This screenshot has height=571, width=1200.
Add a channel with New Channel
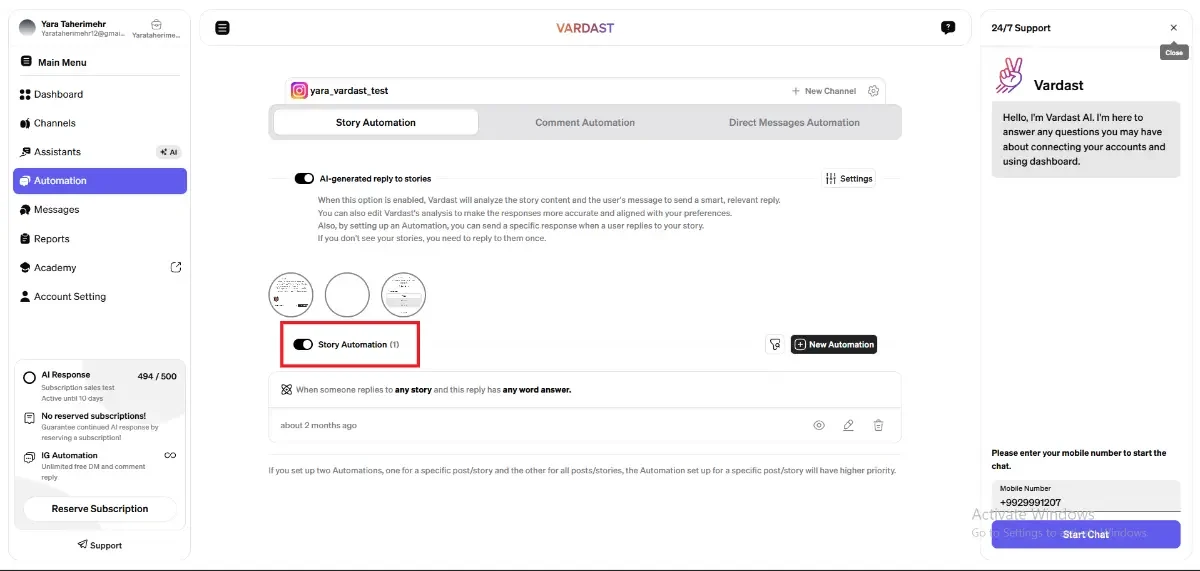(824, 91)
